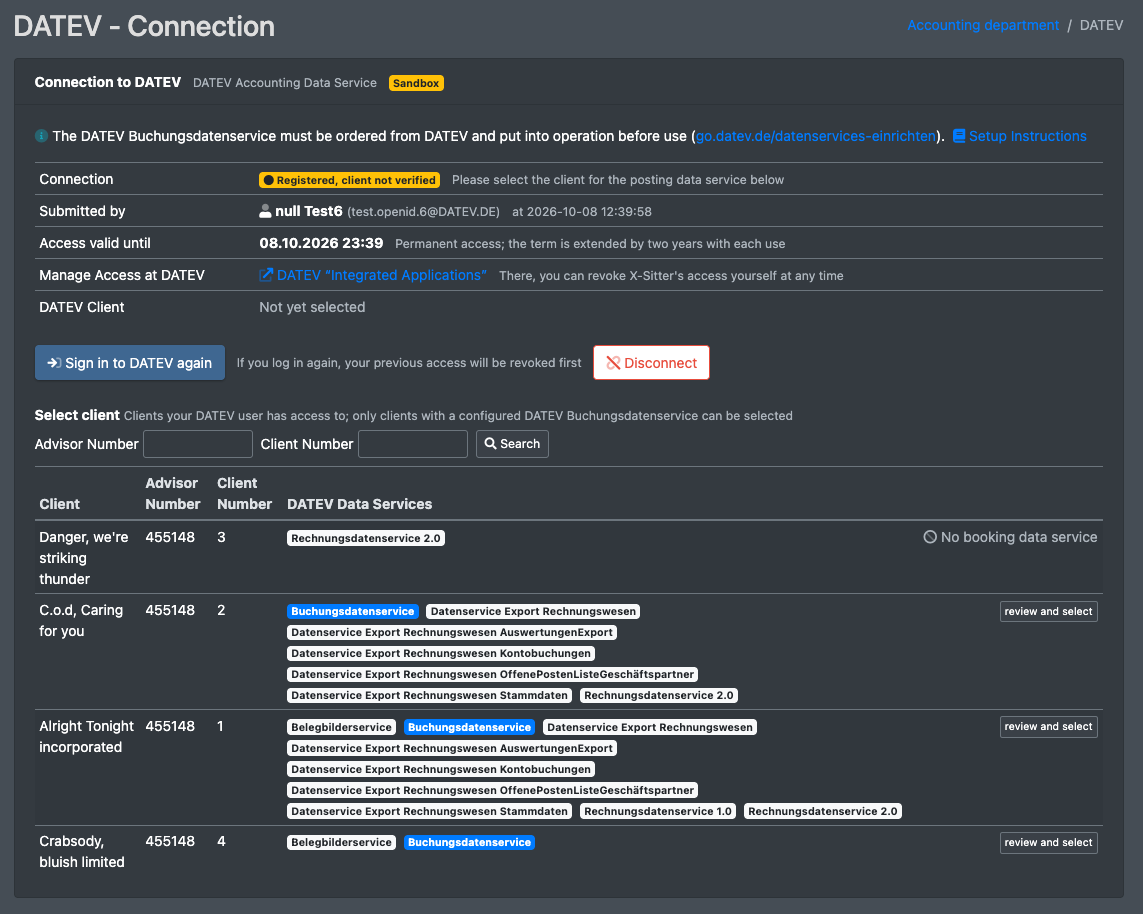
Task: Click Rechnungsdatenservice 2.0 tag in C.o.d row
Action: 659,695
